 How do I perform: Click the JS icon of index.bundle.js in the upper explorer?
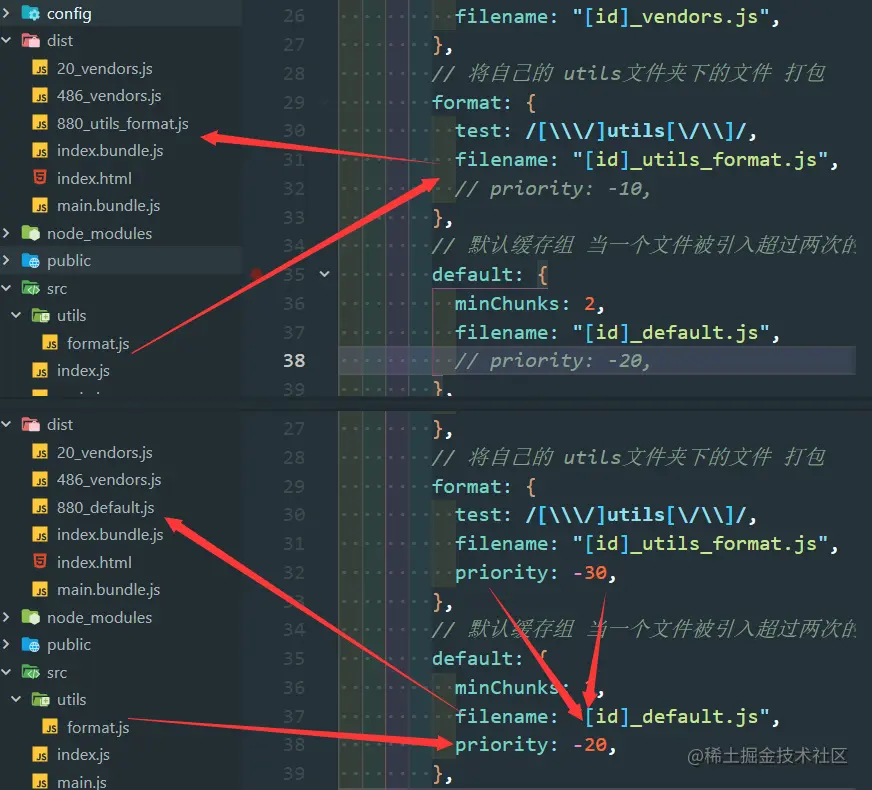(x=40, y=151)
